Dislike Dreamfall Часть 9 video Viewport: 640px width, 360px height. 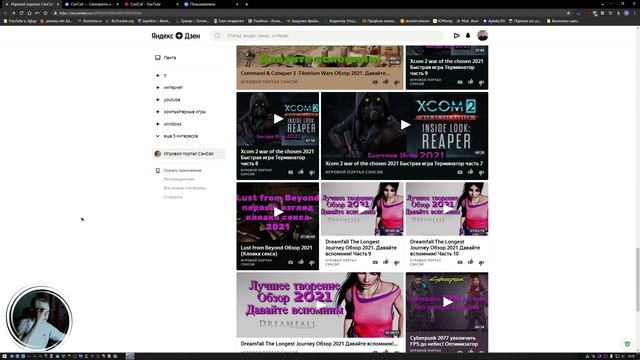[396, 262]
